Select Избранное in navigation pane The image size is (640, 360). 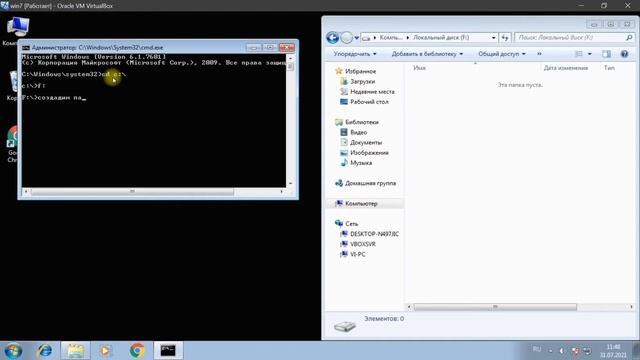(360, 71)
